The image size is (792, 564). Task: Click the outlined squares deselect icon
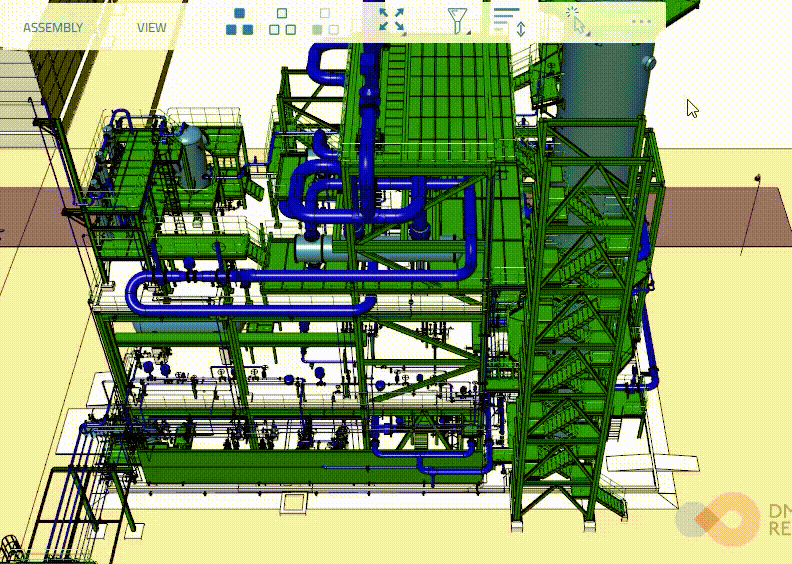point(282,21)
